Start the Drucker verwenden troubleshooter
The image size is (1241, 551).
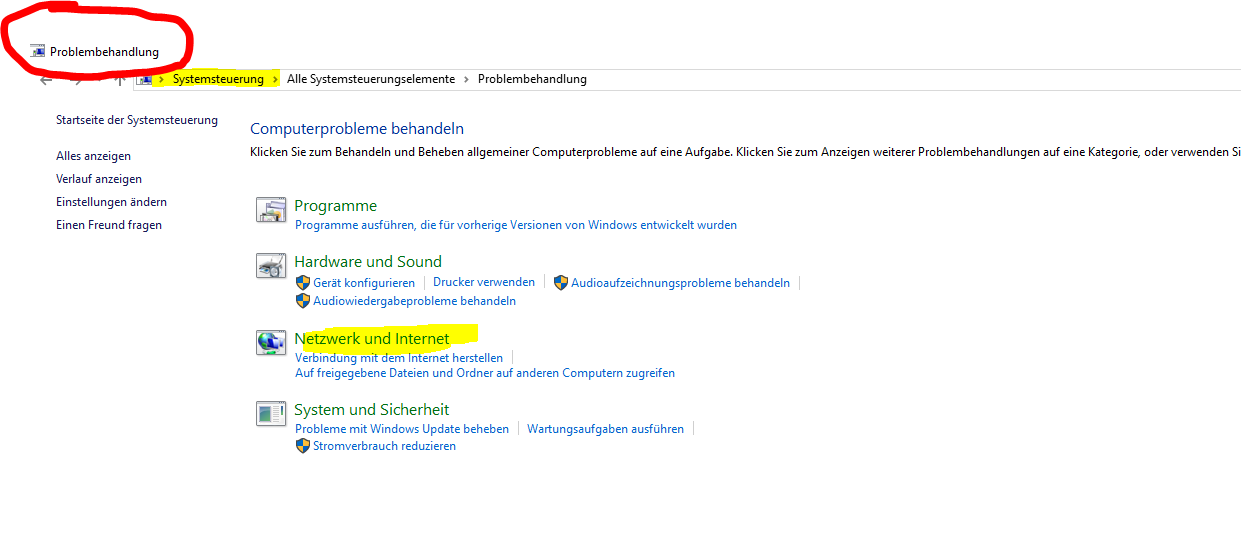tap(484, 283)
